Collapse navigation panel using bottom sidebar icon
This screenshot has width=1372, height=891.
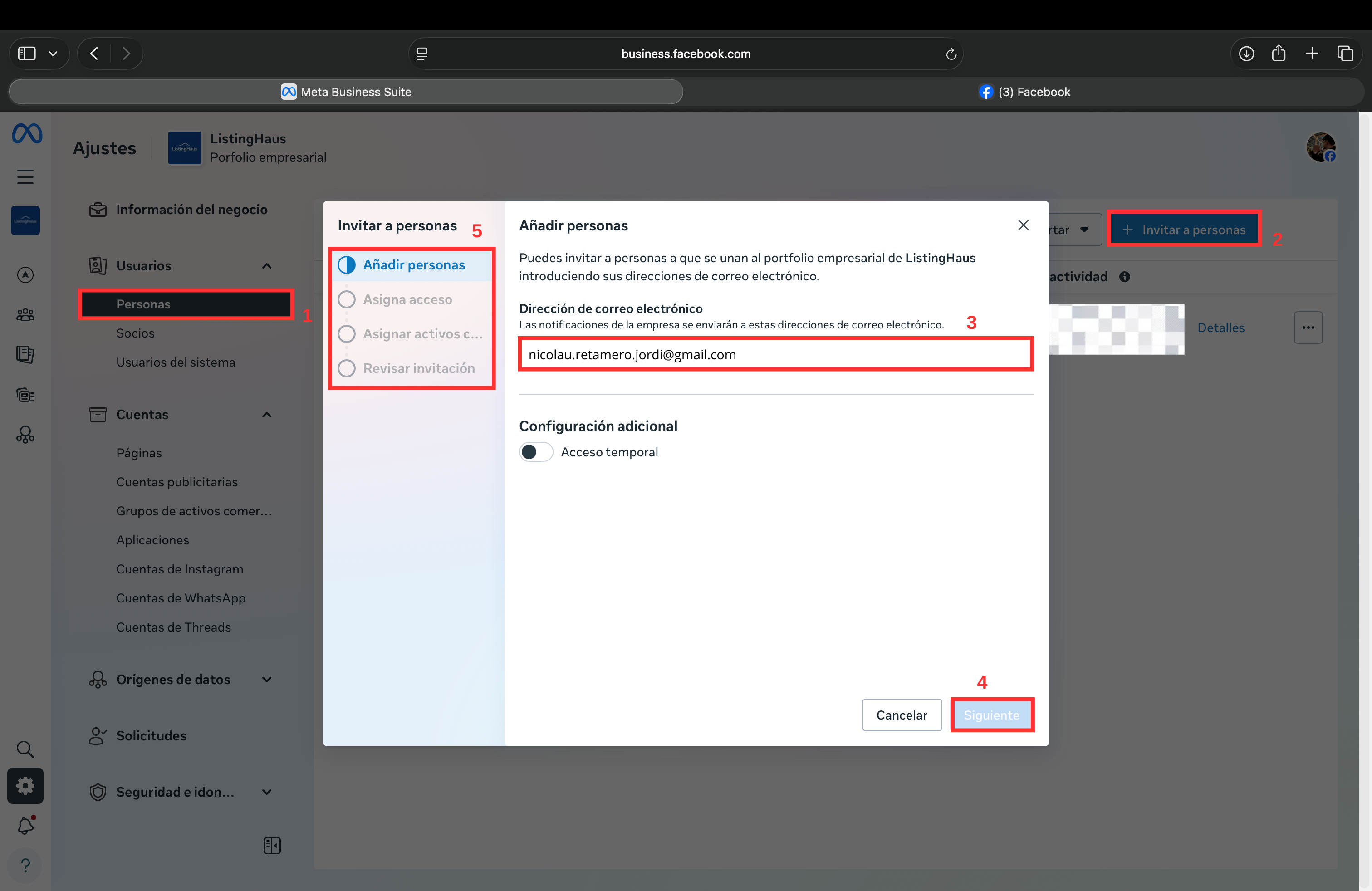271,846
